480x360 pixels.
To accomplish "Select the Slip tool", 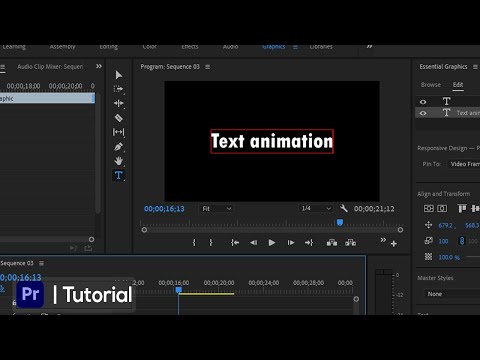I will click(x=119, y=132).
